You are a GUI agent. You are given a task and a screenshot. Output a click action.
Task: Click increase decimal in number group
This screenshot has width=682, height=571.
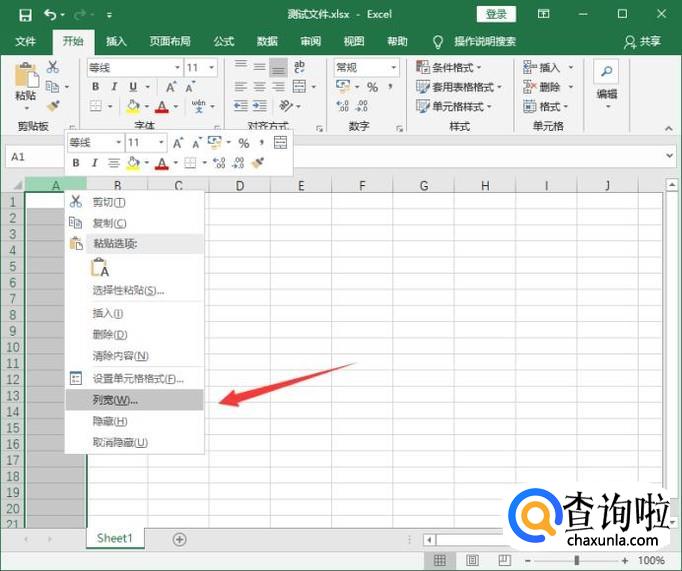[343, 106]
